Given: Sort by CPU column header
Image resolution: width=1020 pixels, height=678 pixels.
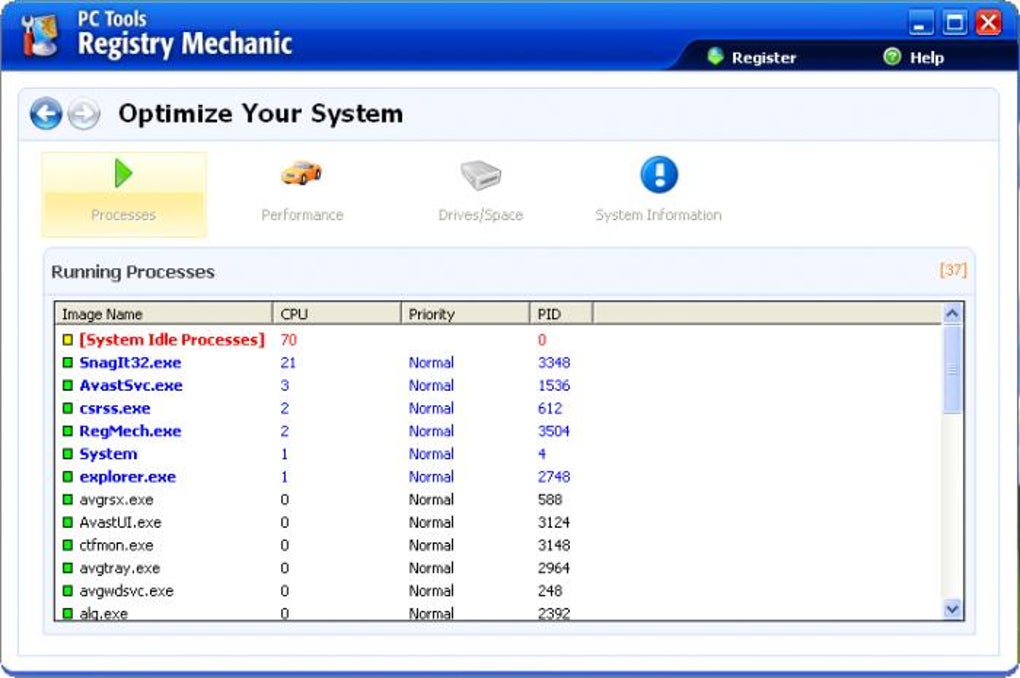Looking at the screenshot, I should (336, 314).
